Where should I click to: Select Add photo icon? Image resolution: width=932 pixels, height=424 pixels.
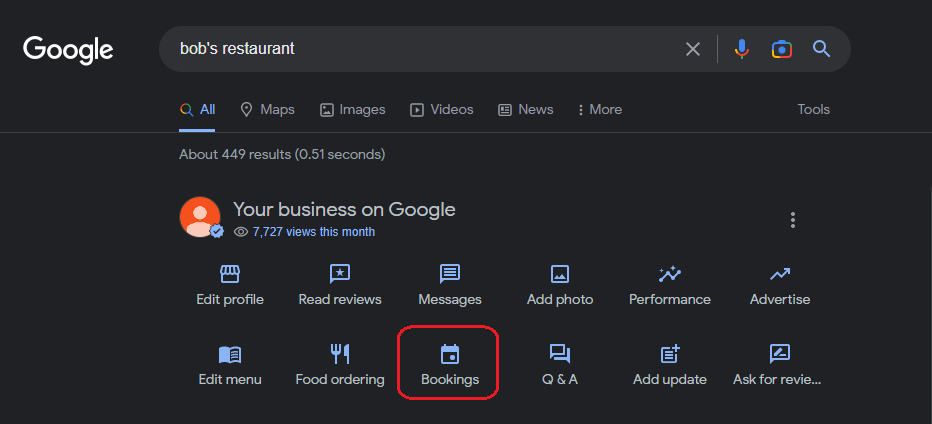(x=560, y=274)
